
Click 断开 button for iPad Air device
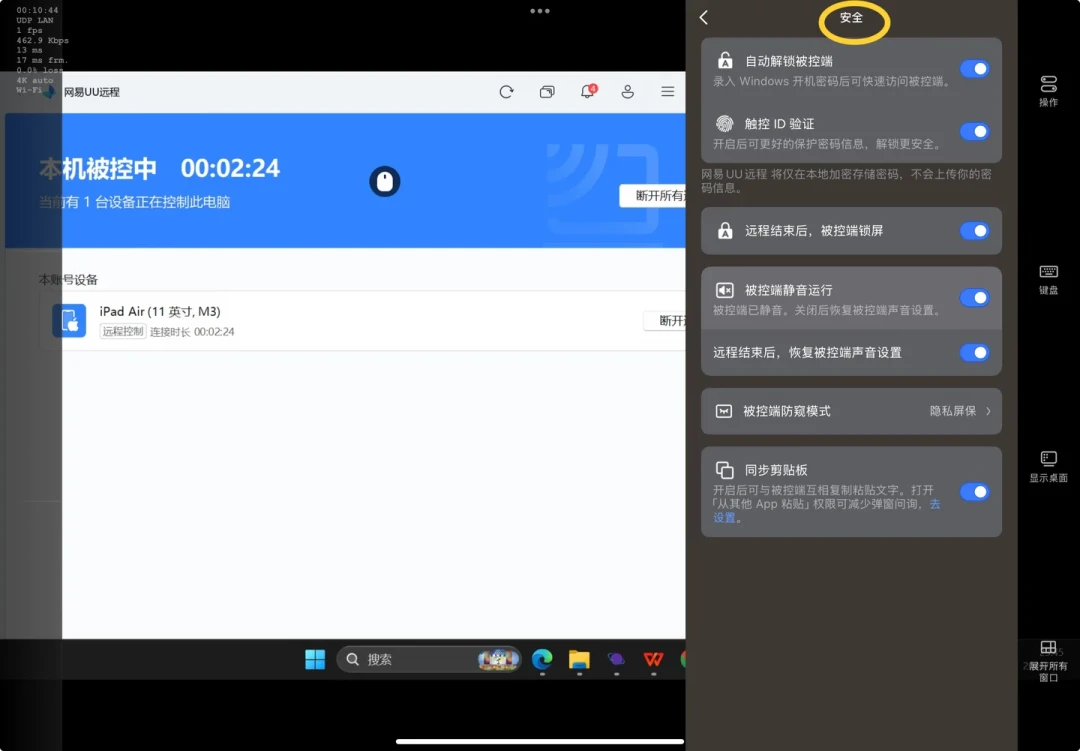tap(665, 321)
